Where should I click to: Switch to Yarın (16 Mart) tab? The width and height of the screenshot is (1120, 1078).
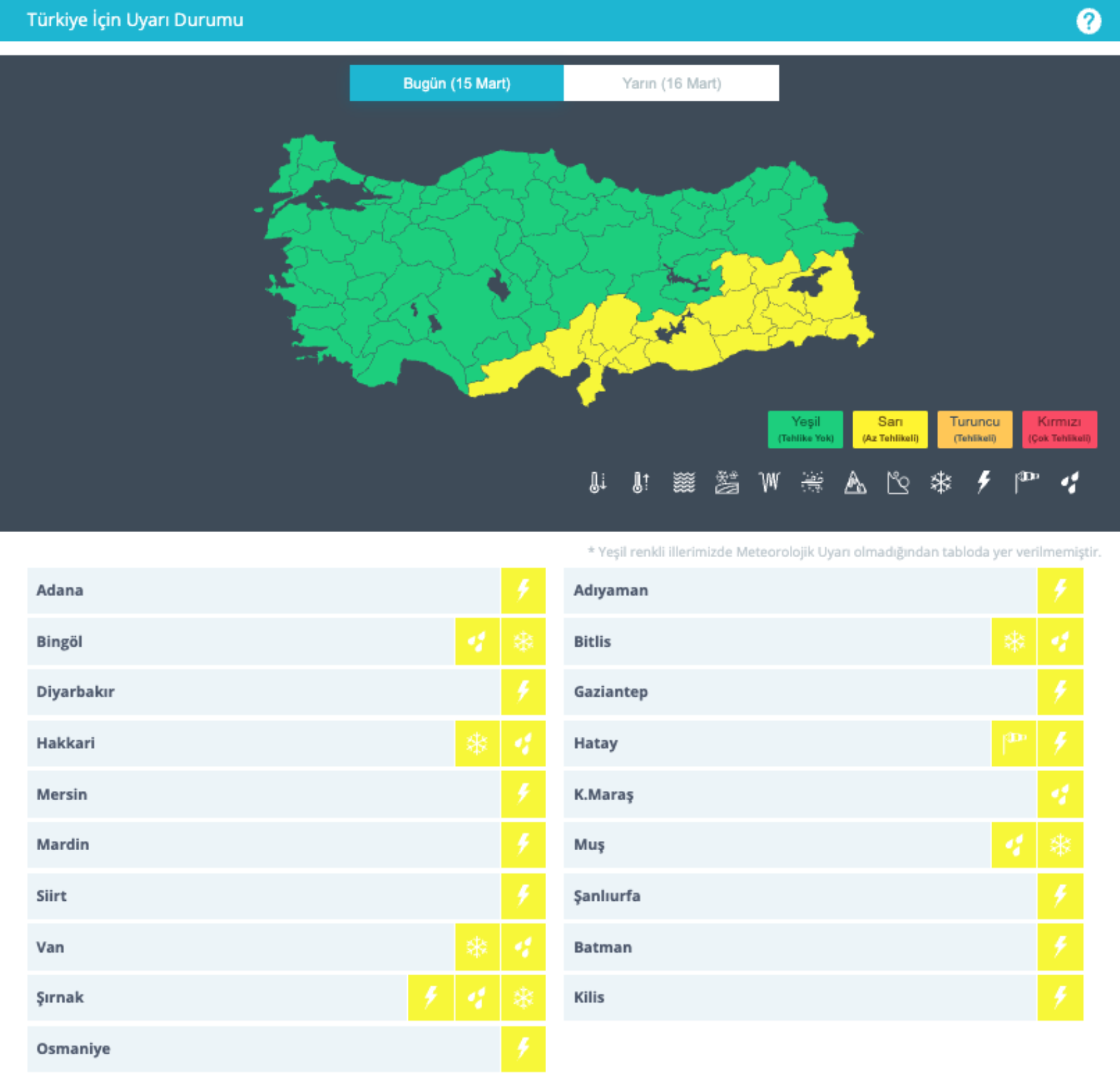coord(671,84)
